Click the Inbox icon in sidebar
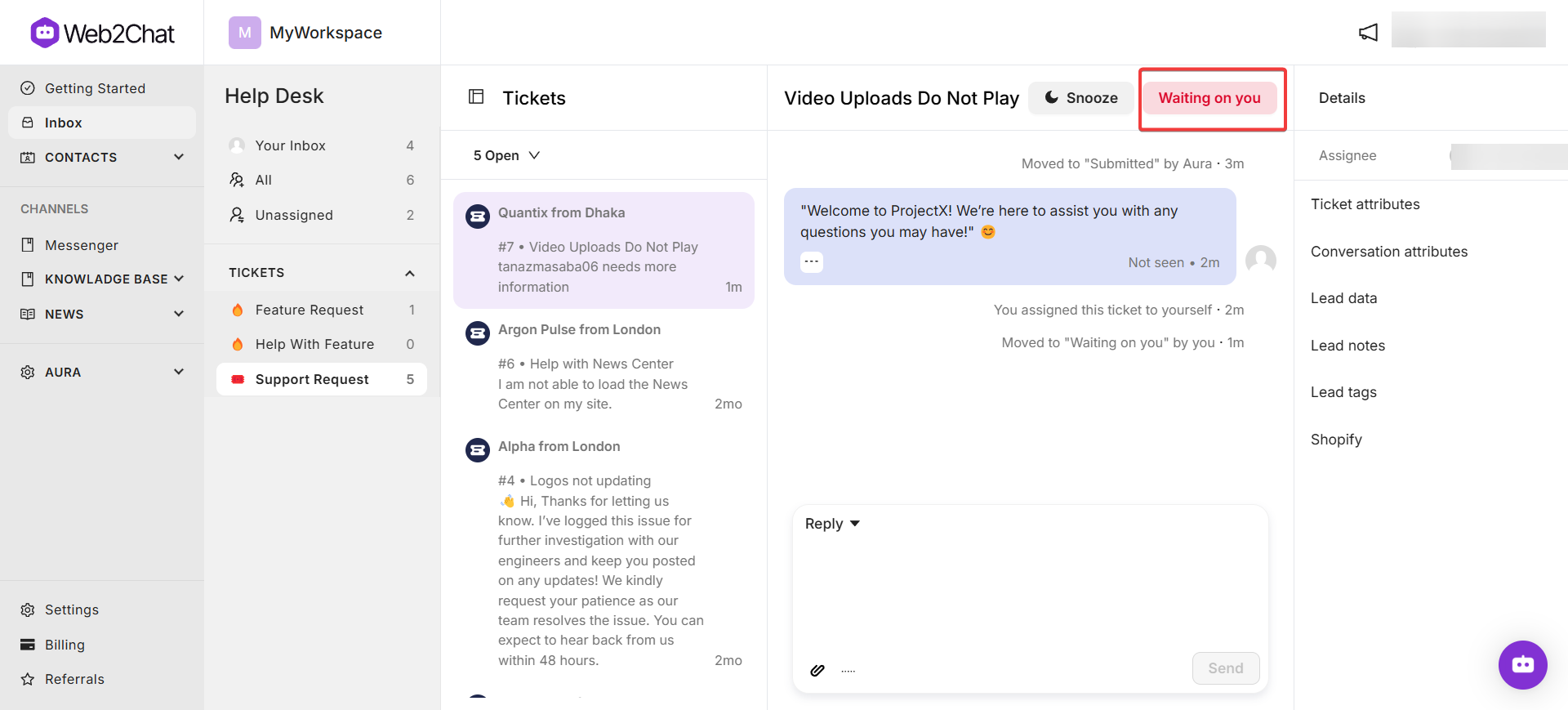1568x710 pixels. 28,123
